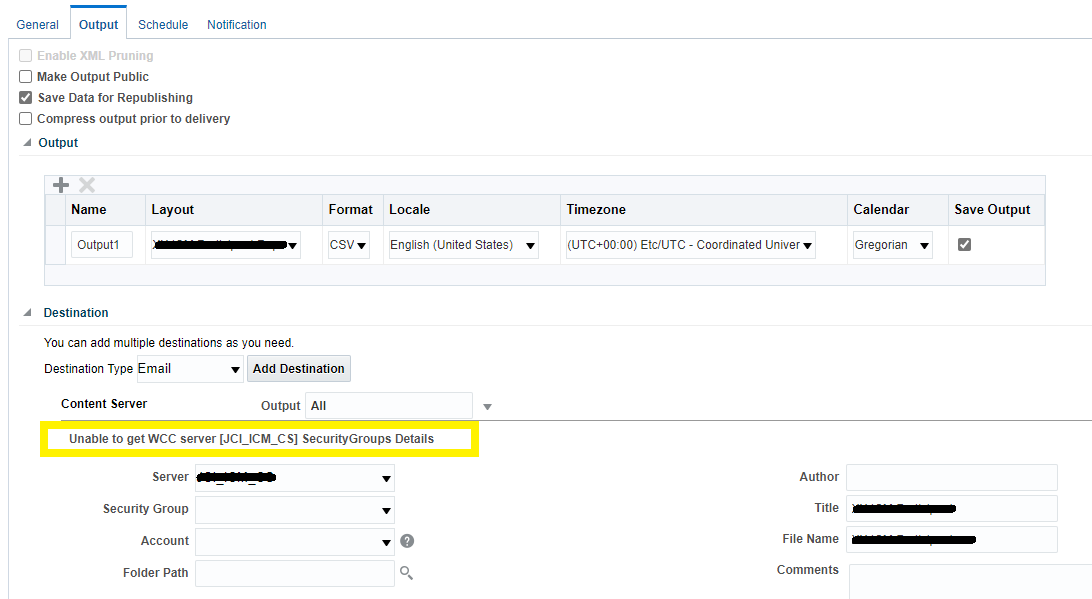Open the Layout dropdown for Output1
The height and width of the screenshot is (599, 1092).
226,245
